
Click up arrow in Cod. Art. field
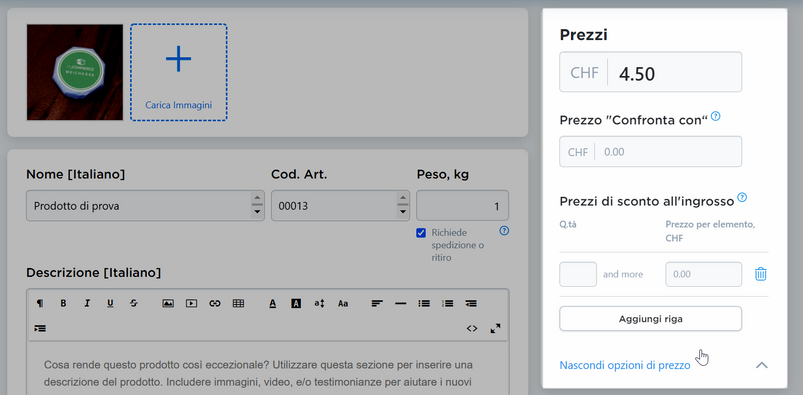tap(403, 199)
